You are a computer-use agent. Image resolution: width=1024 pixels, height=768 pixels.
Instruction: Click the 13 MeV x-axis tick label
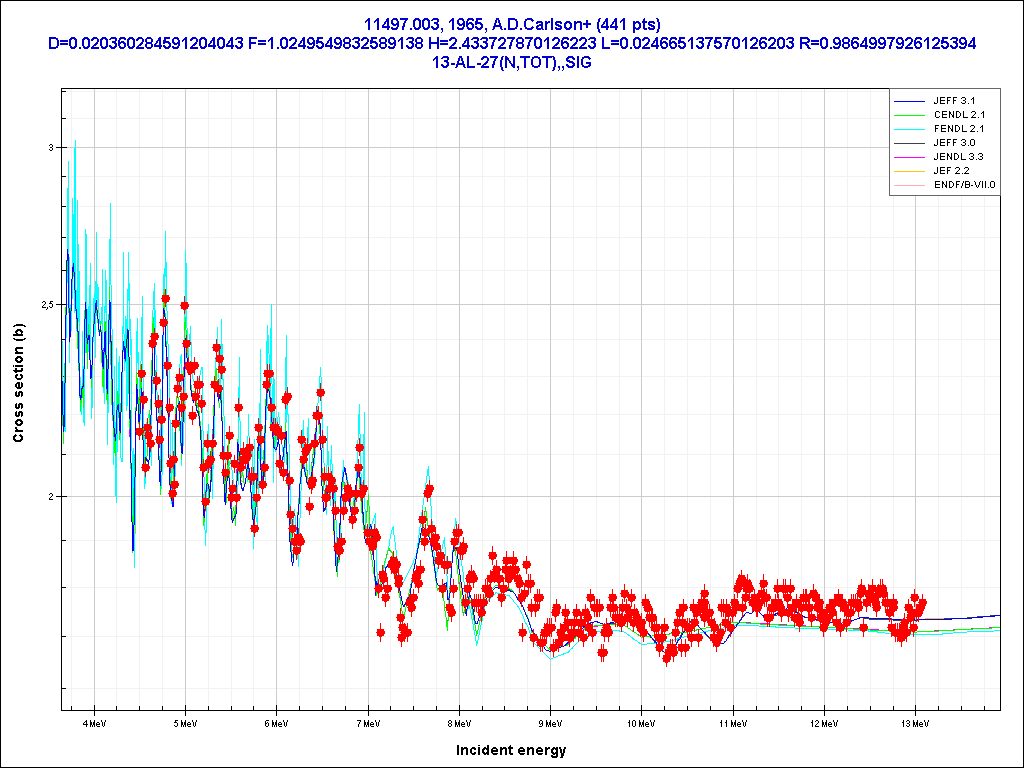tap(914, 721)
